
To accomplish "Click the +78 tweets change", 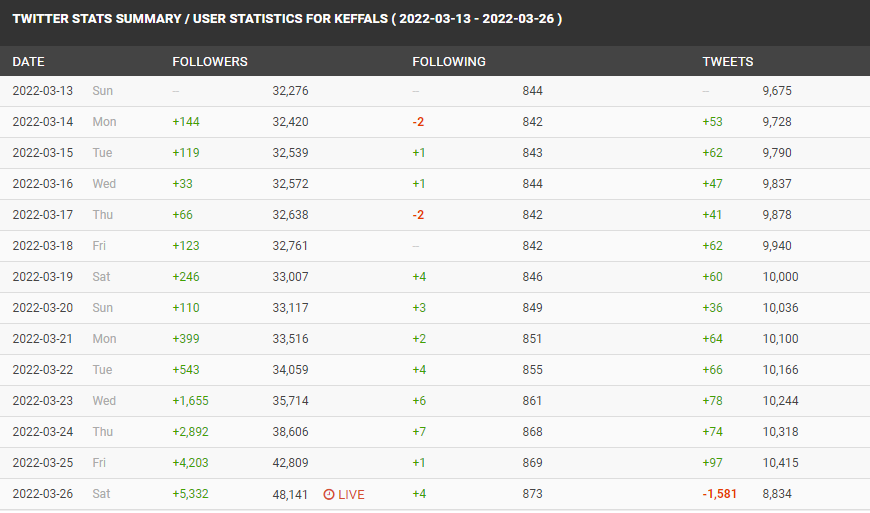I will 712,401.
